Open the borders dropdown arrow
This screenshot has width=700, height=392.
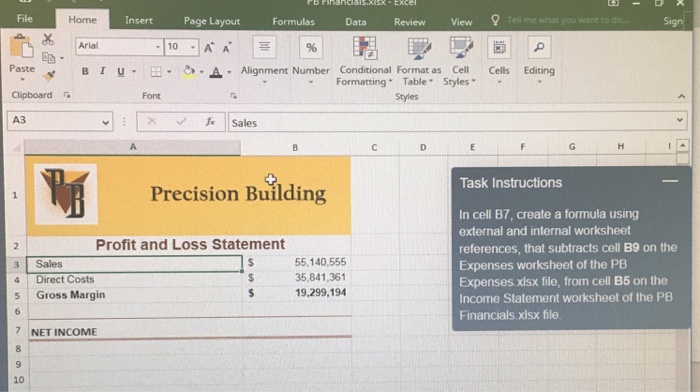(x=169, y=72)
